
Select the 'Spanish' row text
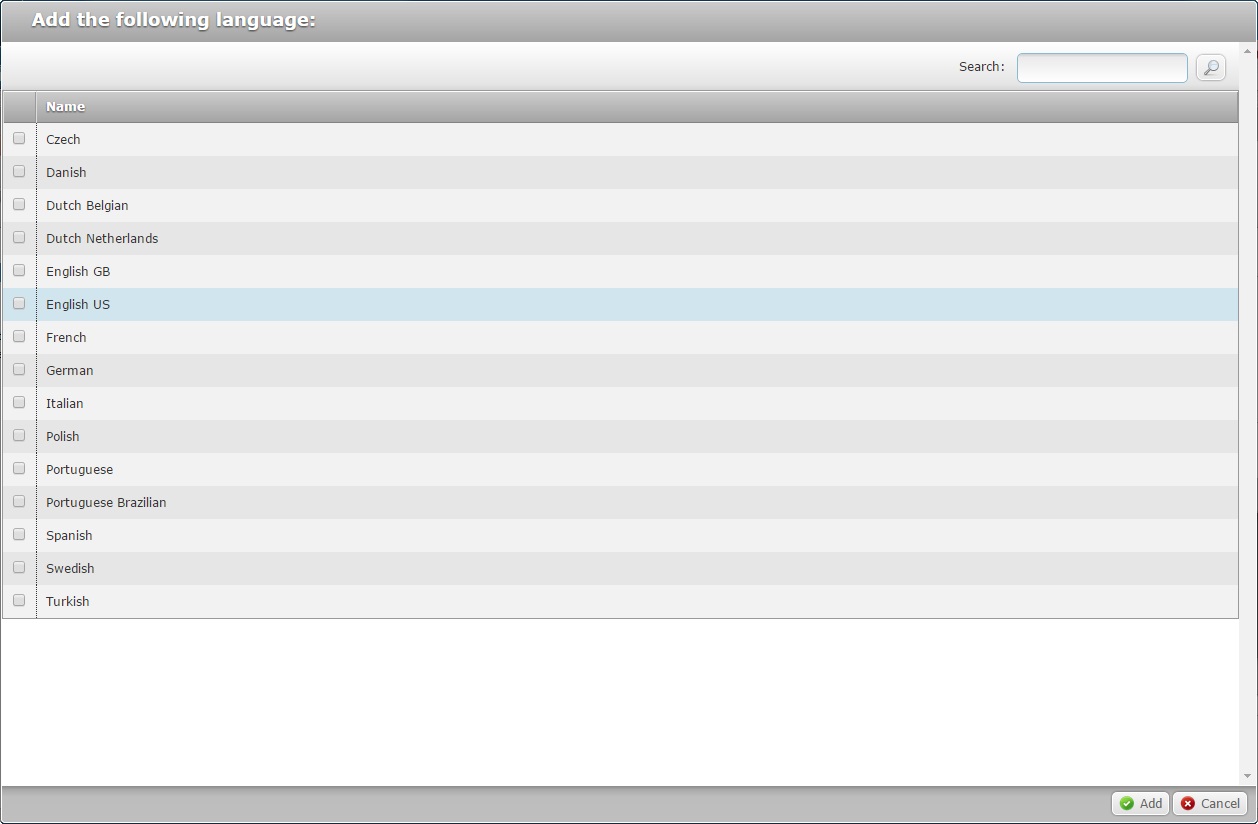coord(69,536)
